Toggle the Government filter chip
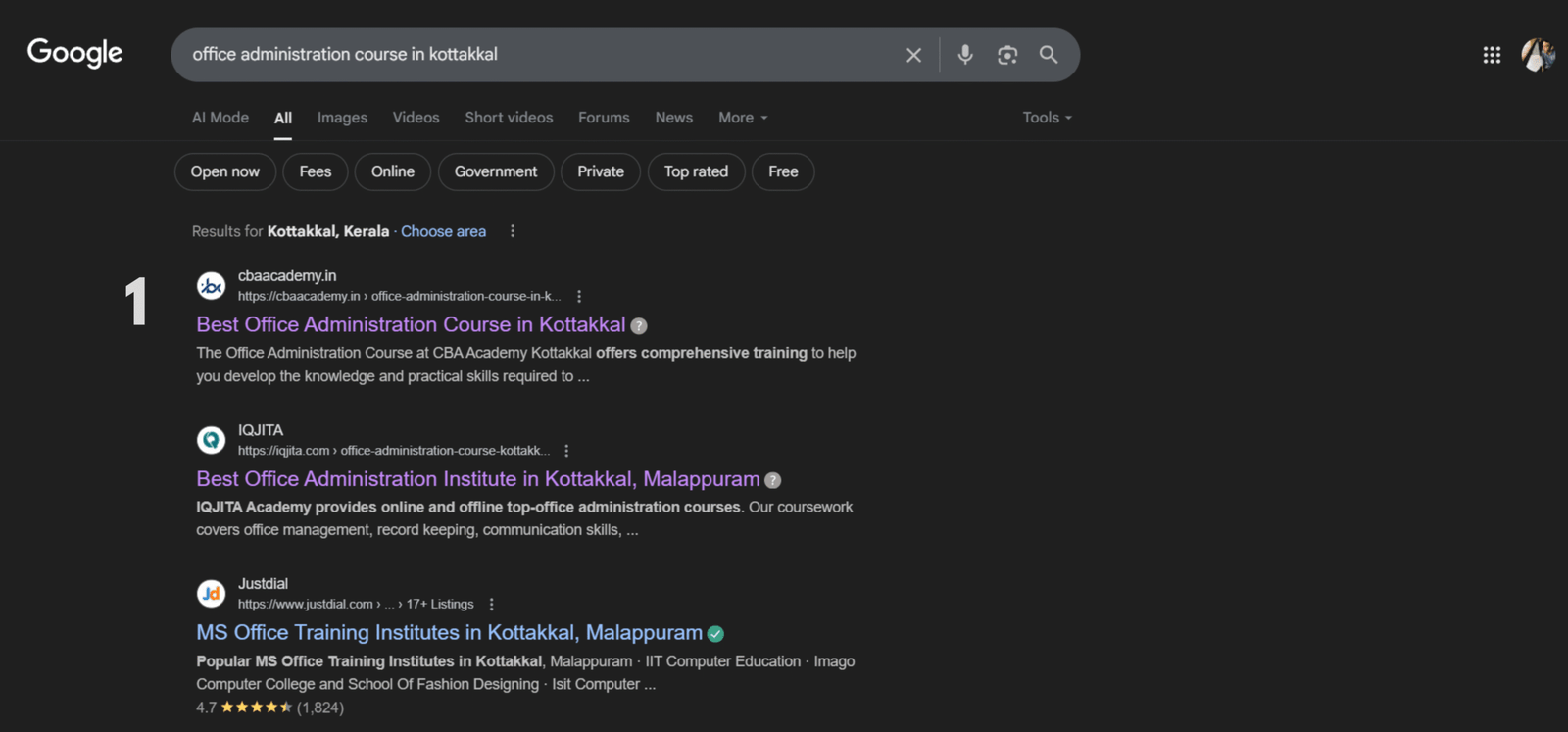 [496, 171]
